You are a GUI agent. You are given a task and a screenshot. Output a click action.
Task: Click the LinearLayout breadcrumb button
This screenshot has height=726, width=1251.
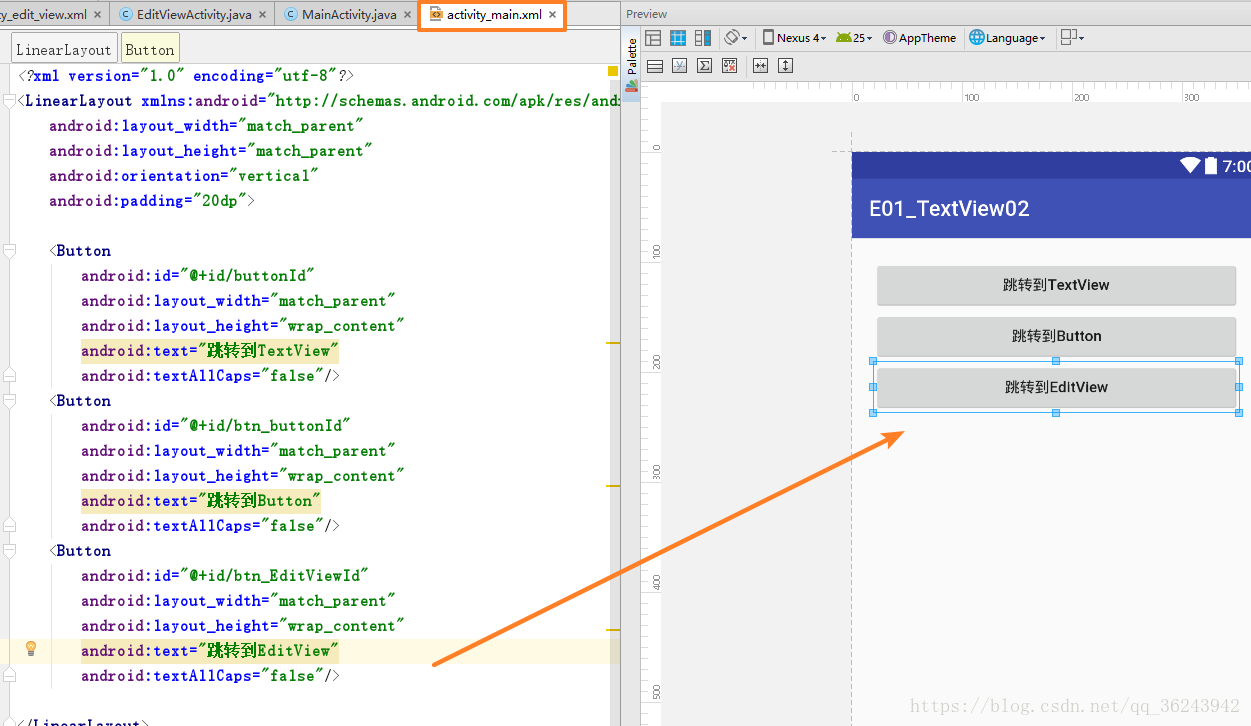(63, 47)
